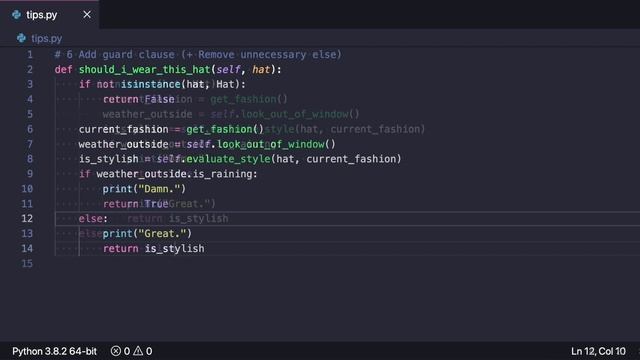Click the 'hat' parameter in the def line
Viewport: 640px width, 360px height.
click(261, 69)
